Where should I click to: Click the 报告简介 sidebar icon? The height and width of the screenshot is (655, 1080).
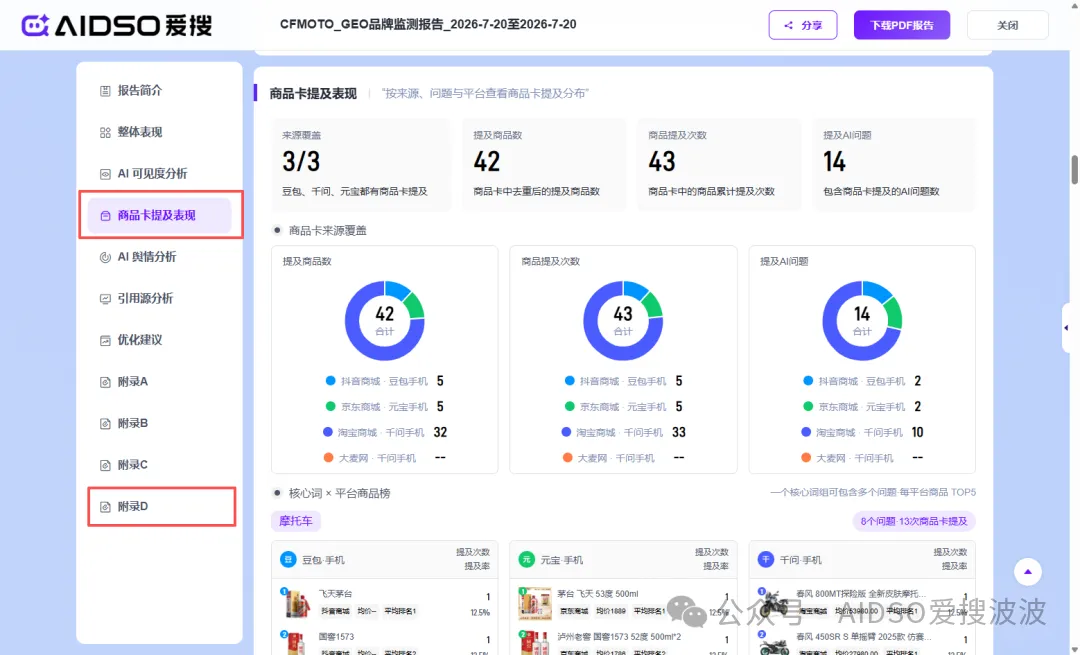(x=105, y=91)
